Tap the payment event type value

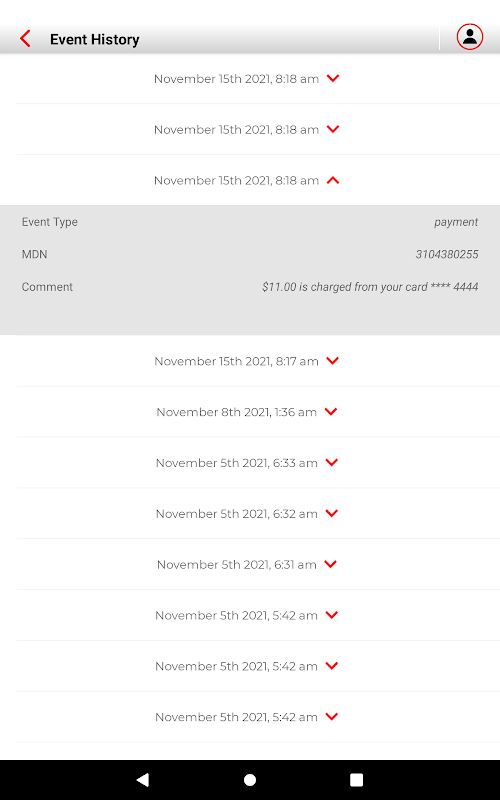(x=456, y=222)
